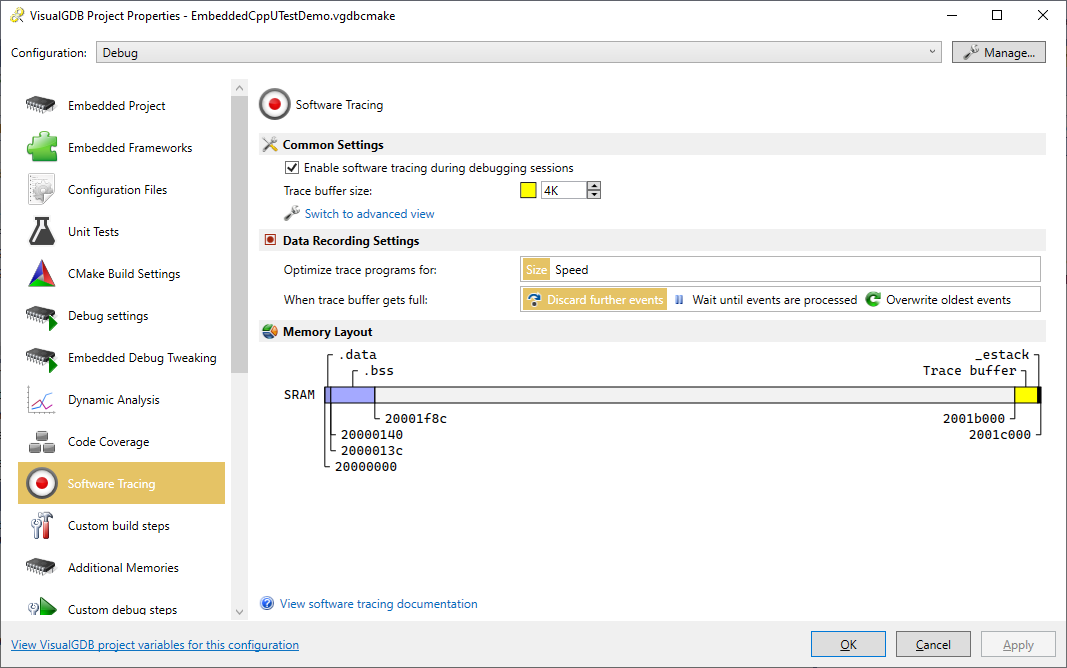1067x668 pixels.
Task: Choose Wait until events are processed
Action: pos(766,299)
